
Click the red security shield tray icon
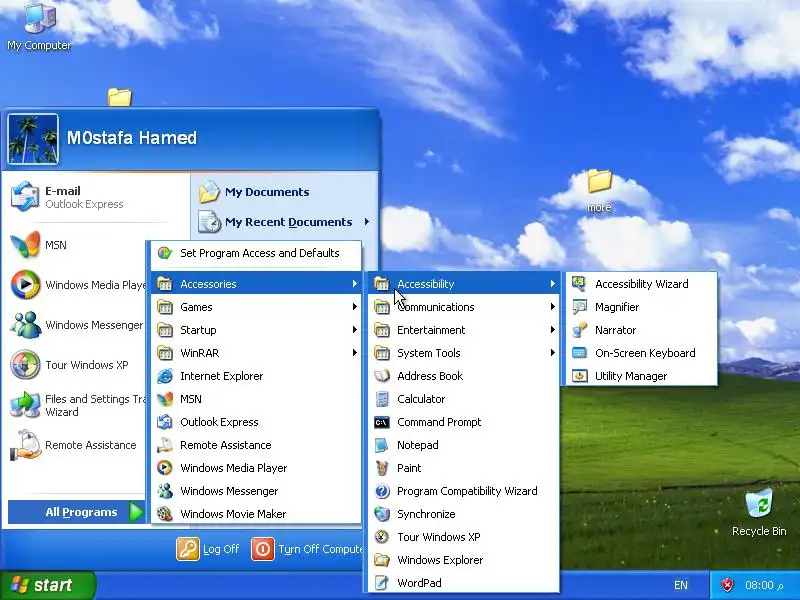coord(727,585)
